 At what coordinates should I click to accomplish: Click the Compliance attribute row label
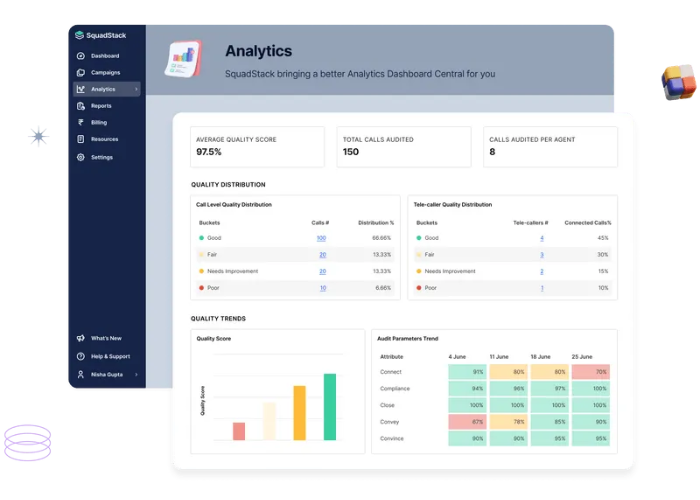pos(395,388)
